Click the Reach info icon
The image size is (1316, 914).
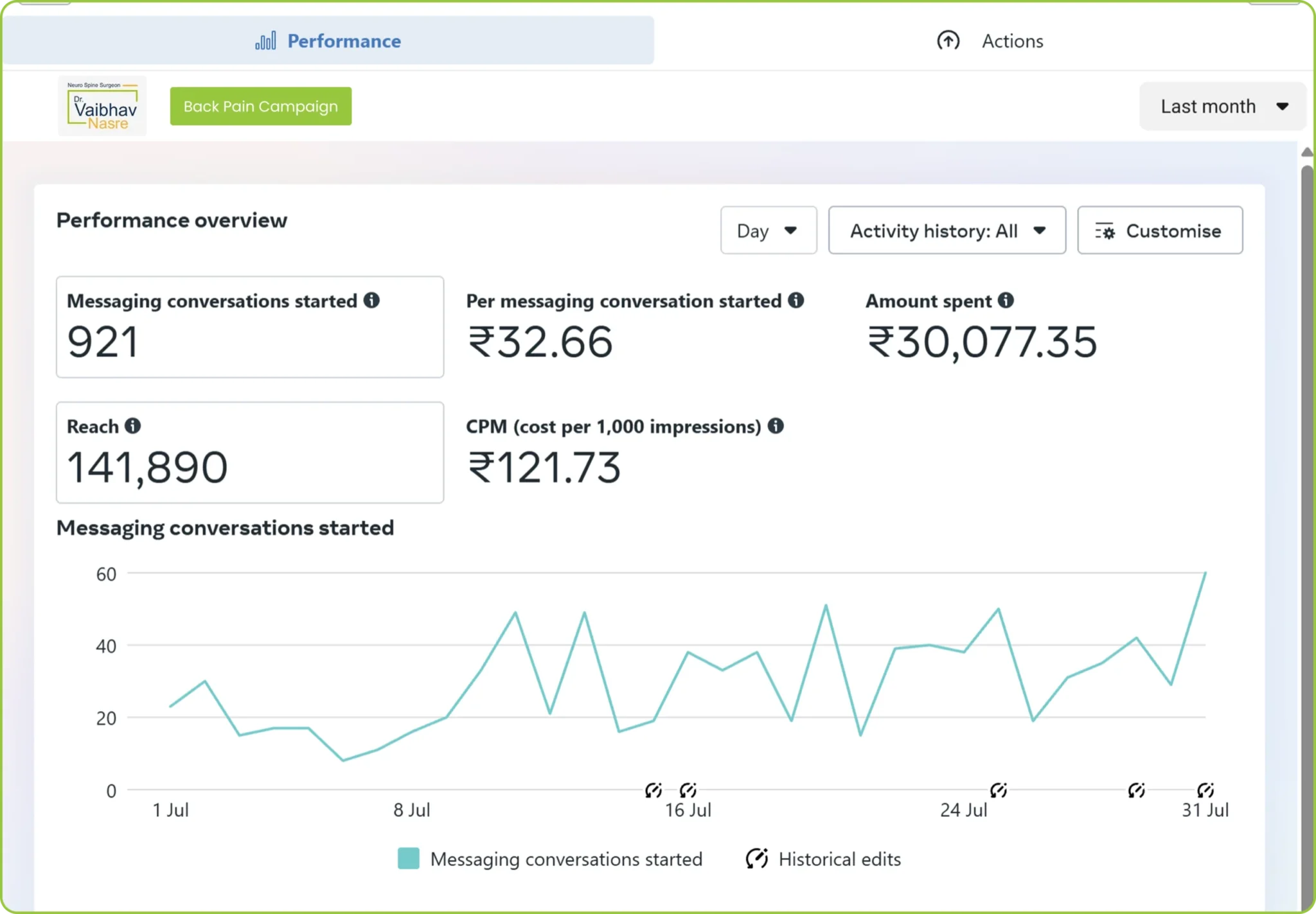pos(132,426)
